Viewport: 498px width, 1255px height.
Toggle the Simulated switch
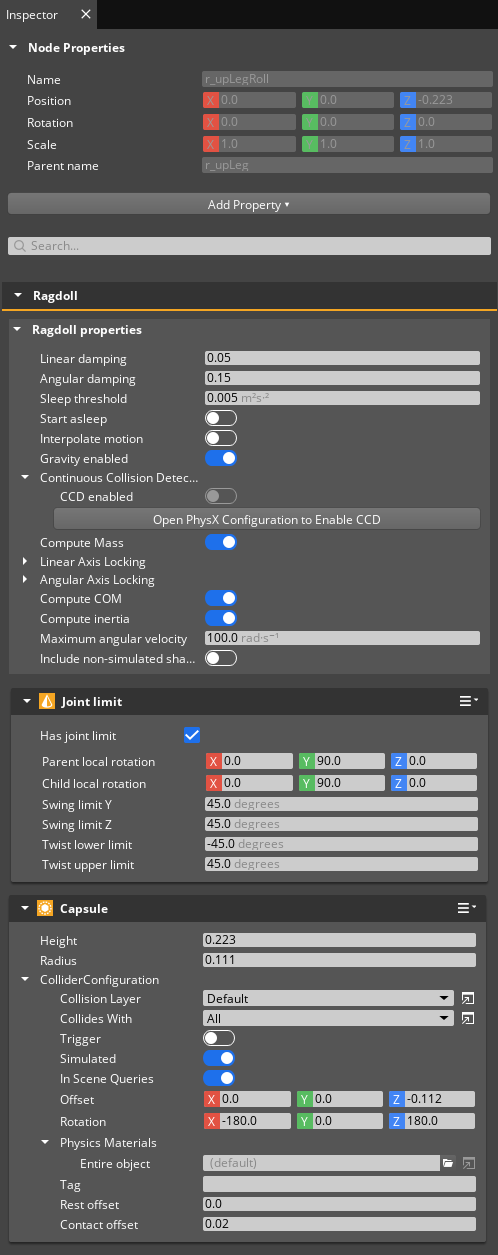[x=219, y=1058]
